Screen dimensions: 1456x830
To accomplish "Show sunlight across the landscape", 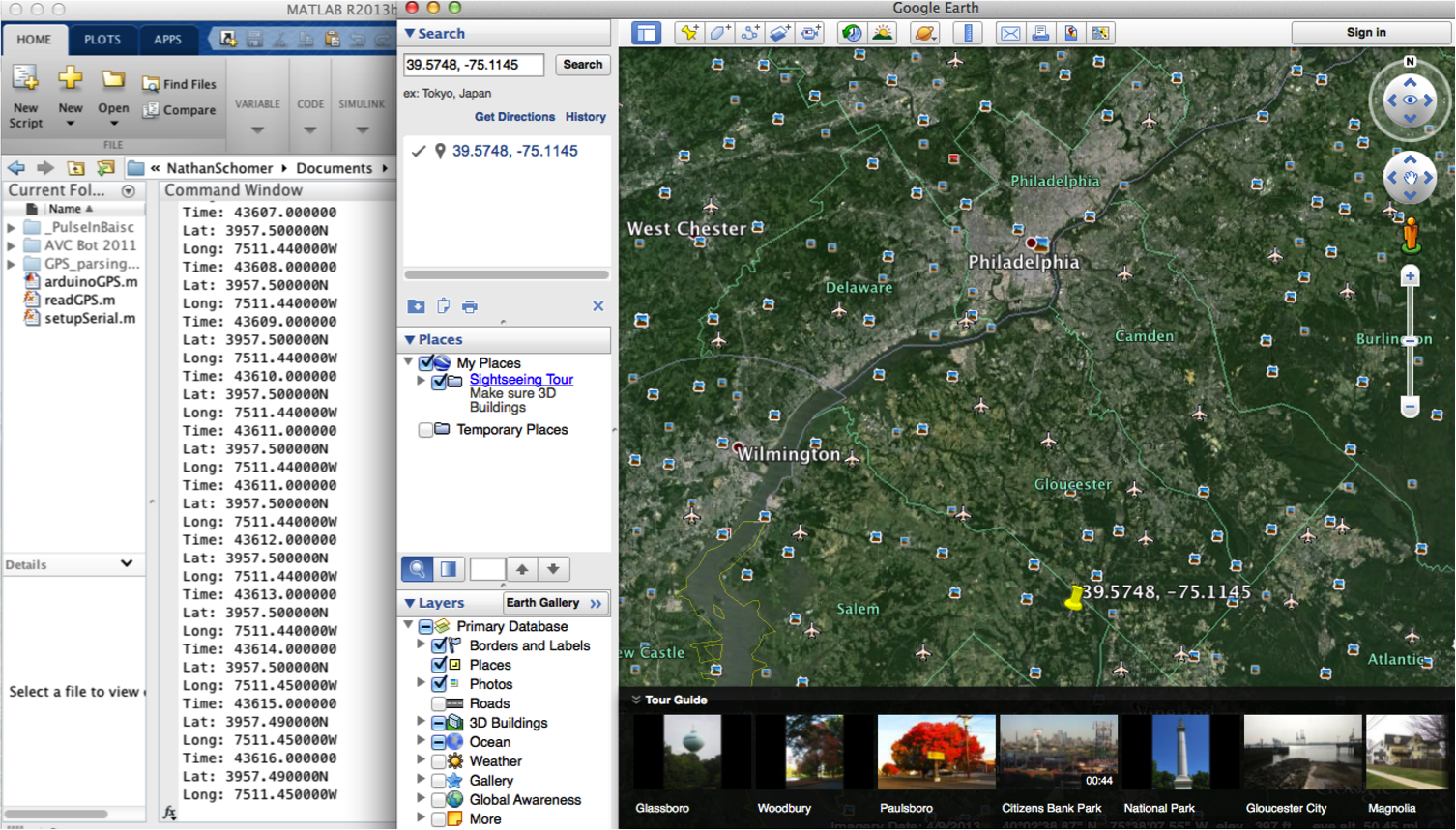I will click(x=883, y=33).
